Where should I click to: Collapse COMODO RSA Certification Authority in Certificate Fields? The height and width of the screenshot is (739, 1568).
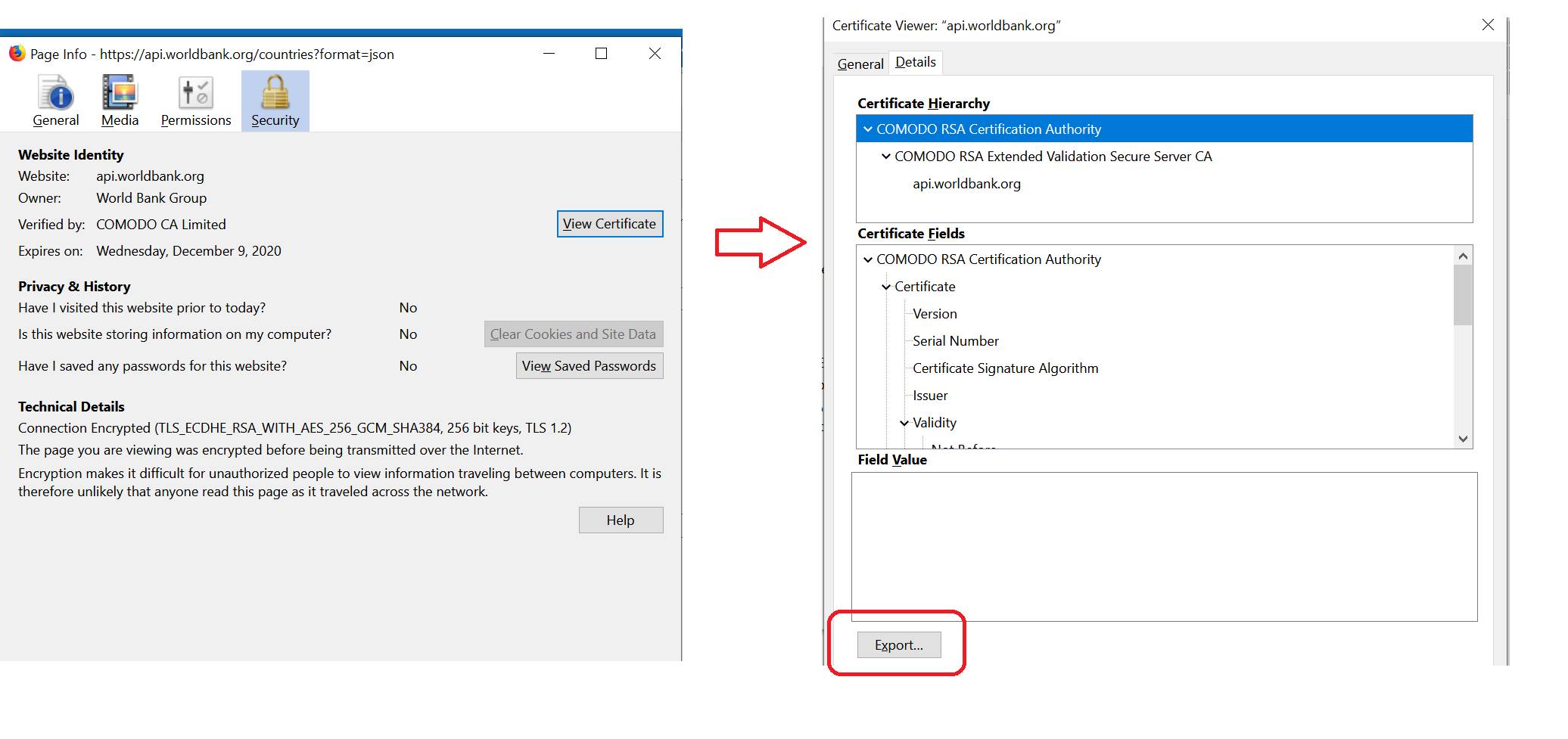point(868,259)
